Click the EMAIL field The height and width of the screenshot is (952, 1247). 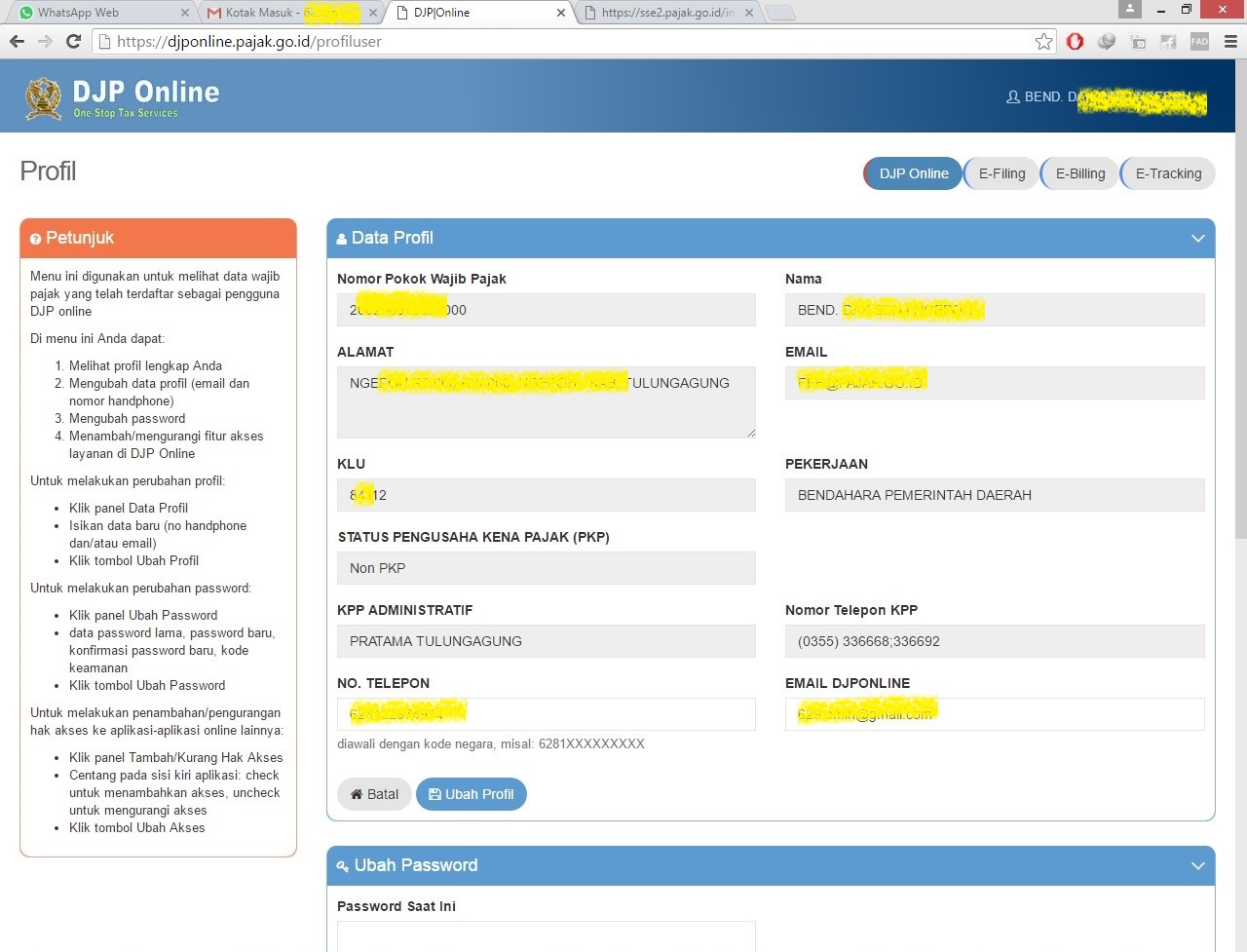[x=995, y=383]
